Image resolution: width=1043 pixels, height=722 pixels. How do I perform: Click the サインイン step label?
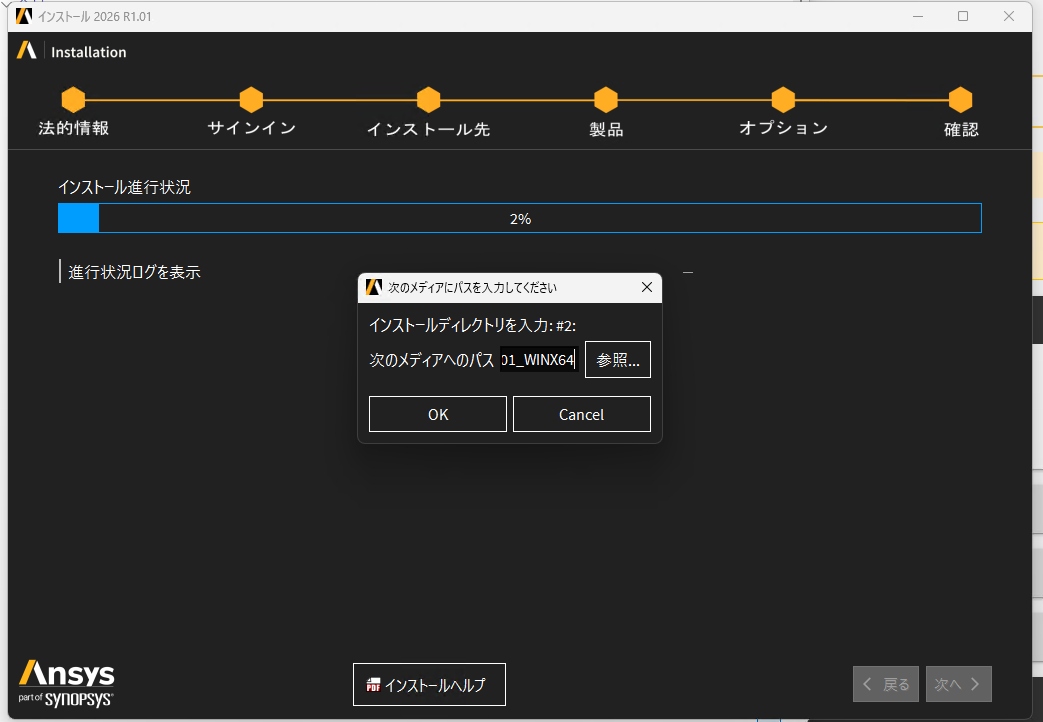point(251,128)
